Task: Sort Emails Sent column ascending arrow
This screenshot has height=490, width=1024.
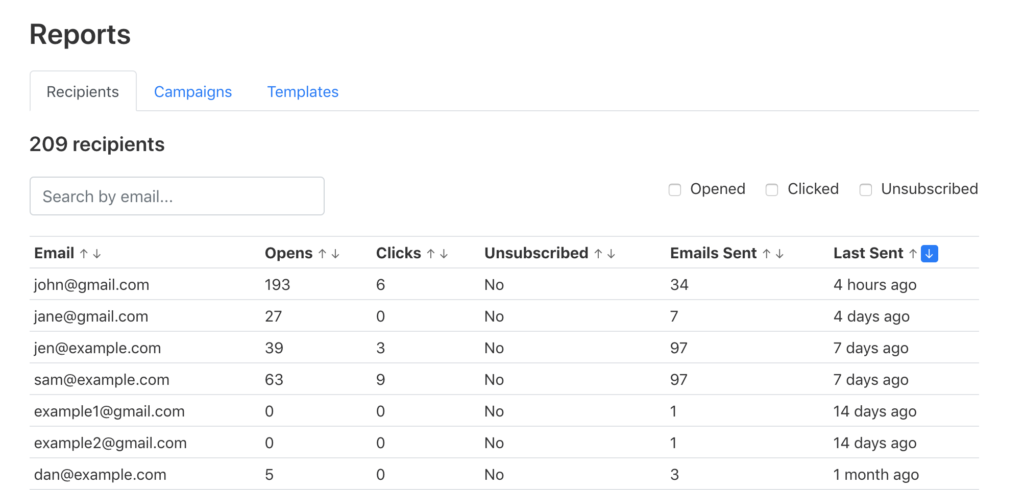Action: (767, 253)
